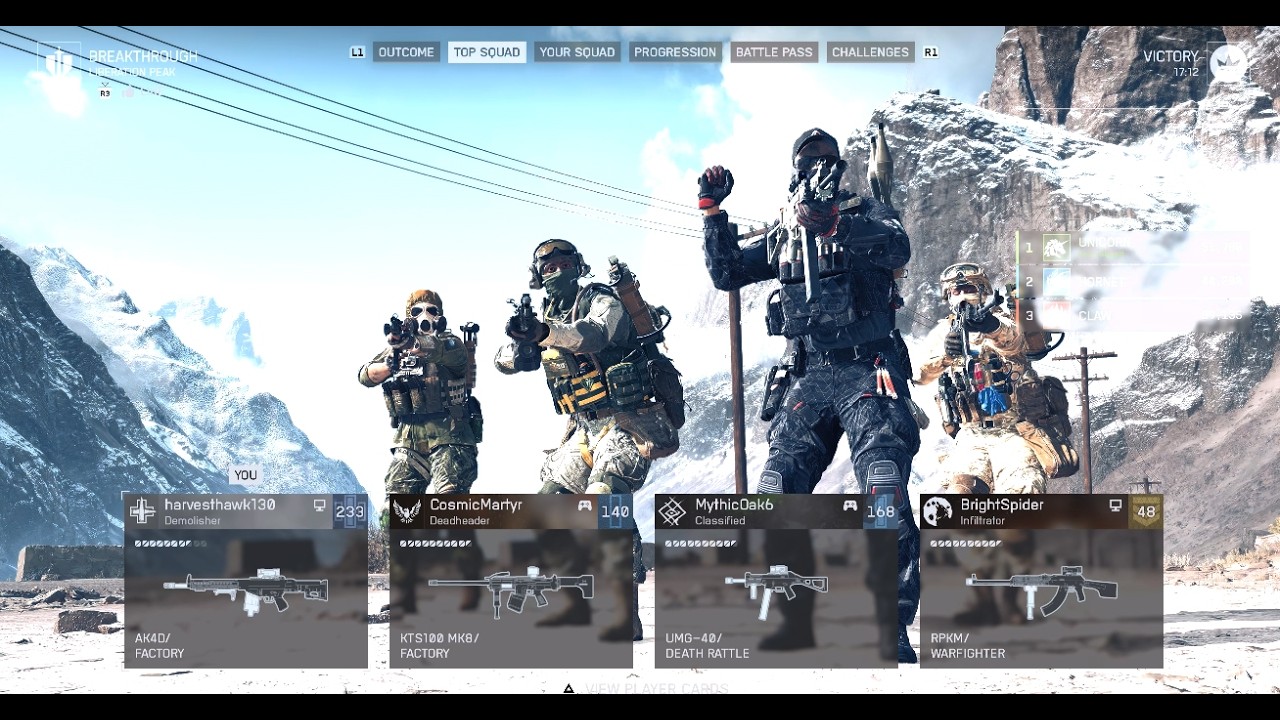Click BrightSpider's level 48 badge
This screenshot has height=720, width=1280.
click(1146, 511)
